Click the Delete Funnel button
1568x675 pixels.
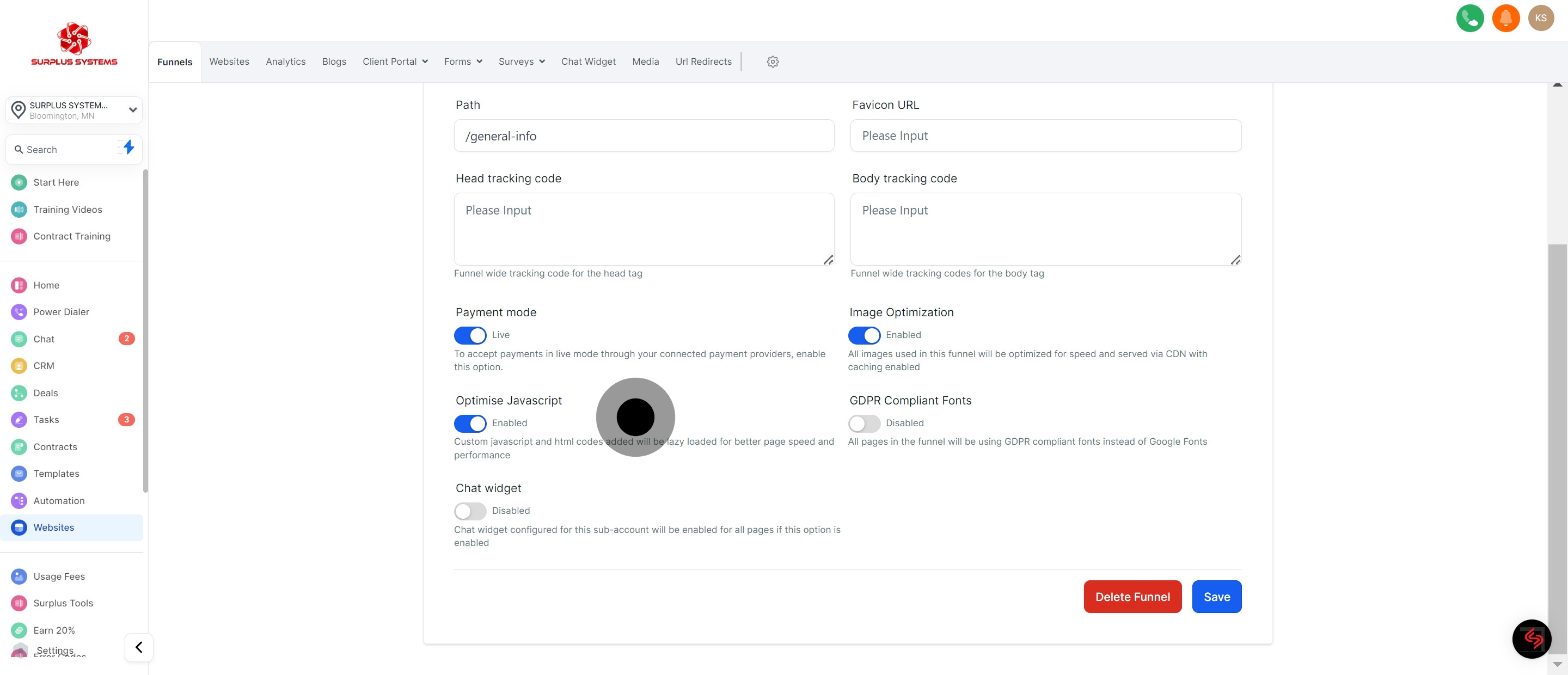pyautogui.click(x=1132, y=597)
